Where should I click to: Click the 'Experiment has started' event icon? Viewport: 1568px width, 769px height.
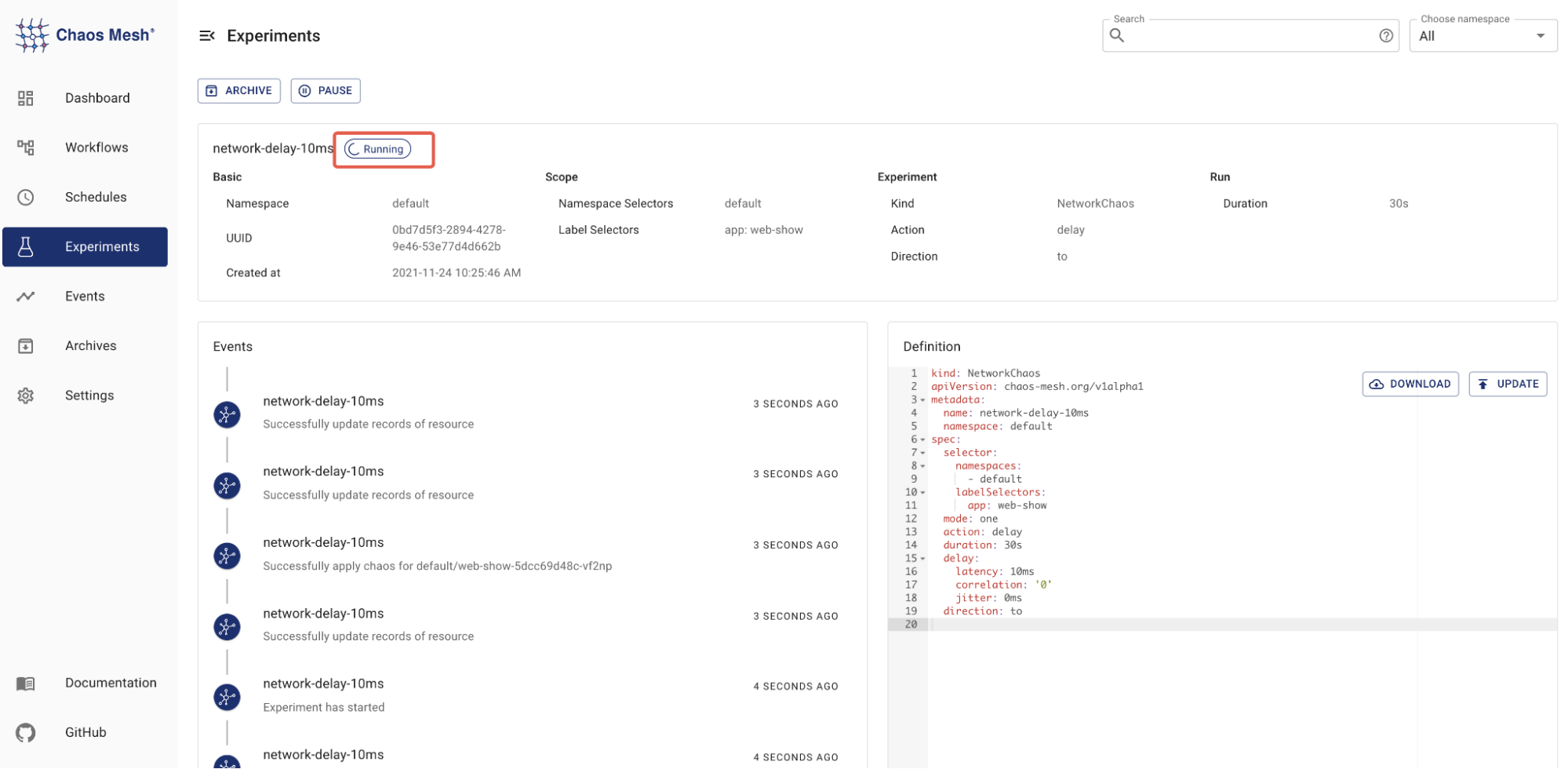click(227, 697)
